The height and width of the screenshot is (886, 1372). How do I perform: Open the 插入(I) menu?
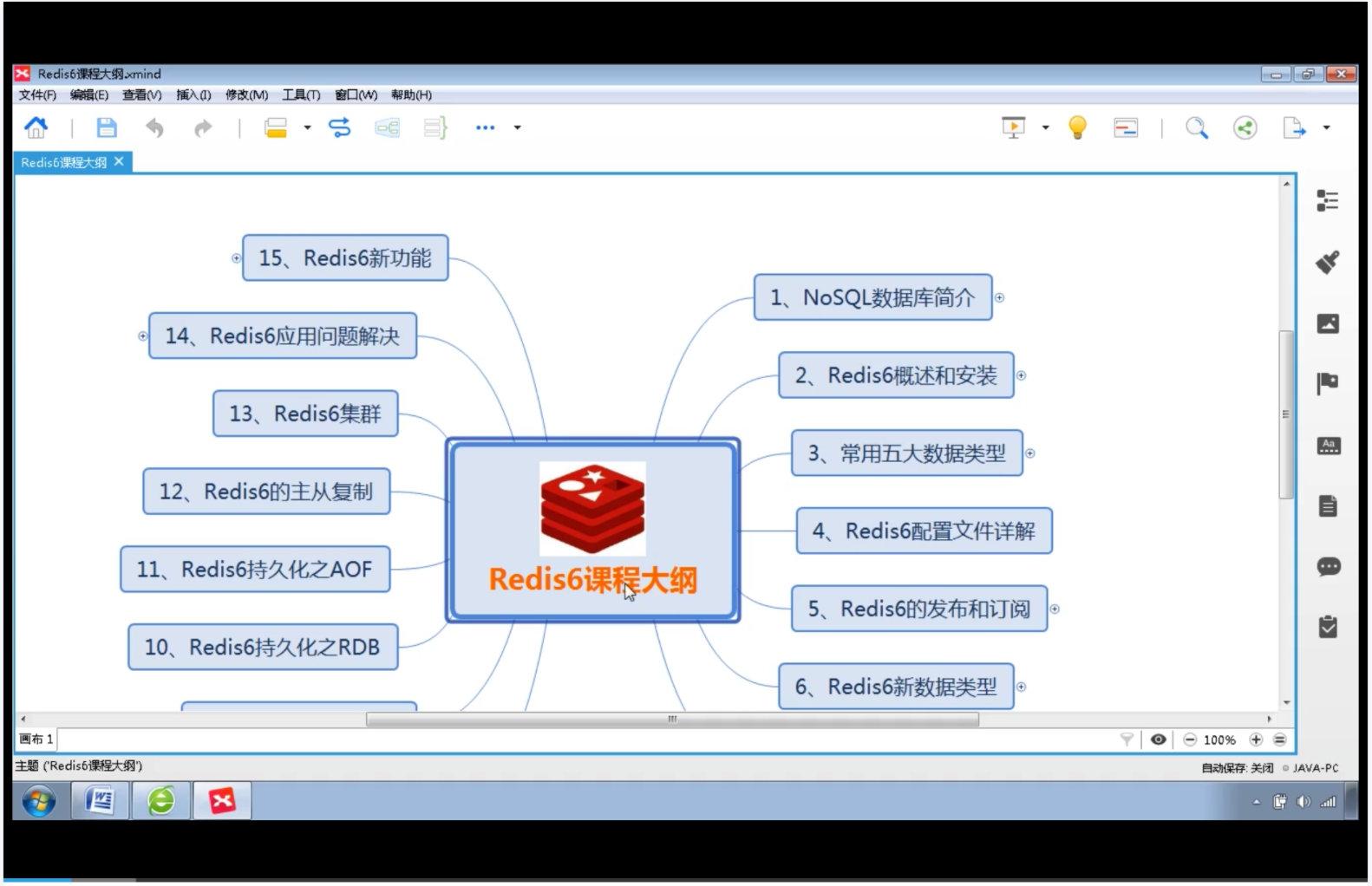[x=193, y=94]
